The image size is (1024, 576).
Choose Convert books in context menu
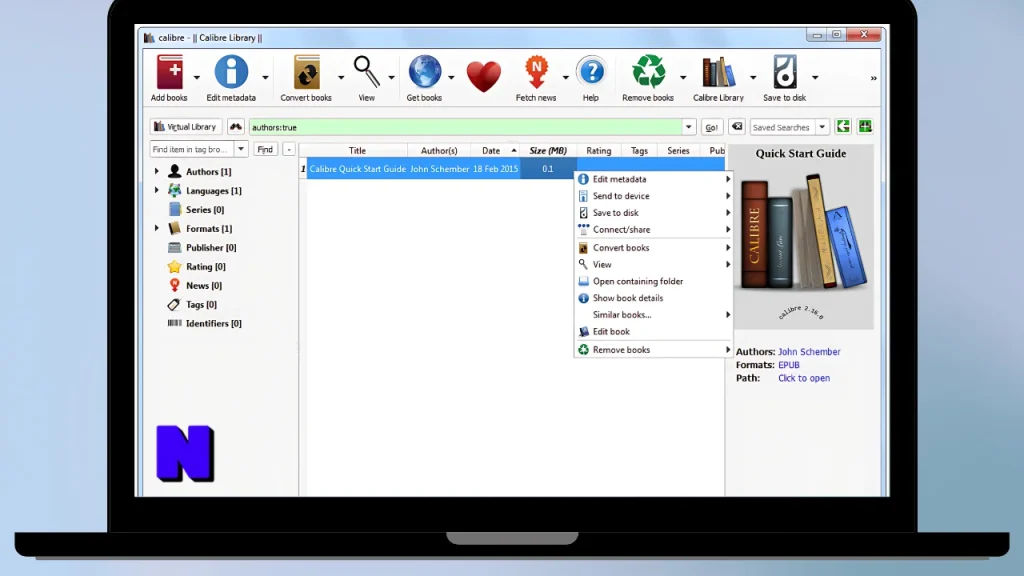tap(652, 248)
